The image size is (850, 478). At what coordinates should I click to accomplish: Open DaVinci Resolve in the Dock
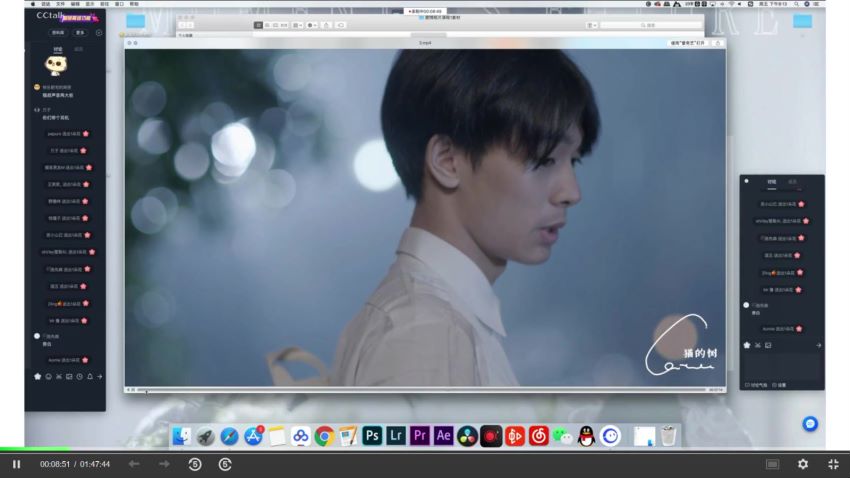point(467,436)
